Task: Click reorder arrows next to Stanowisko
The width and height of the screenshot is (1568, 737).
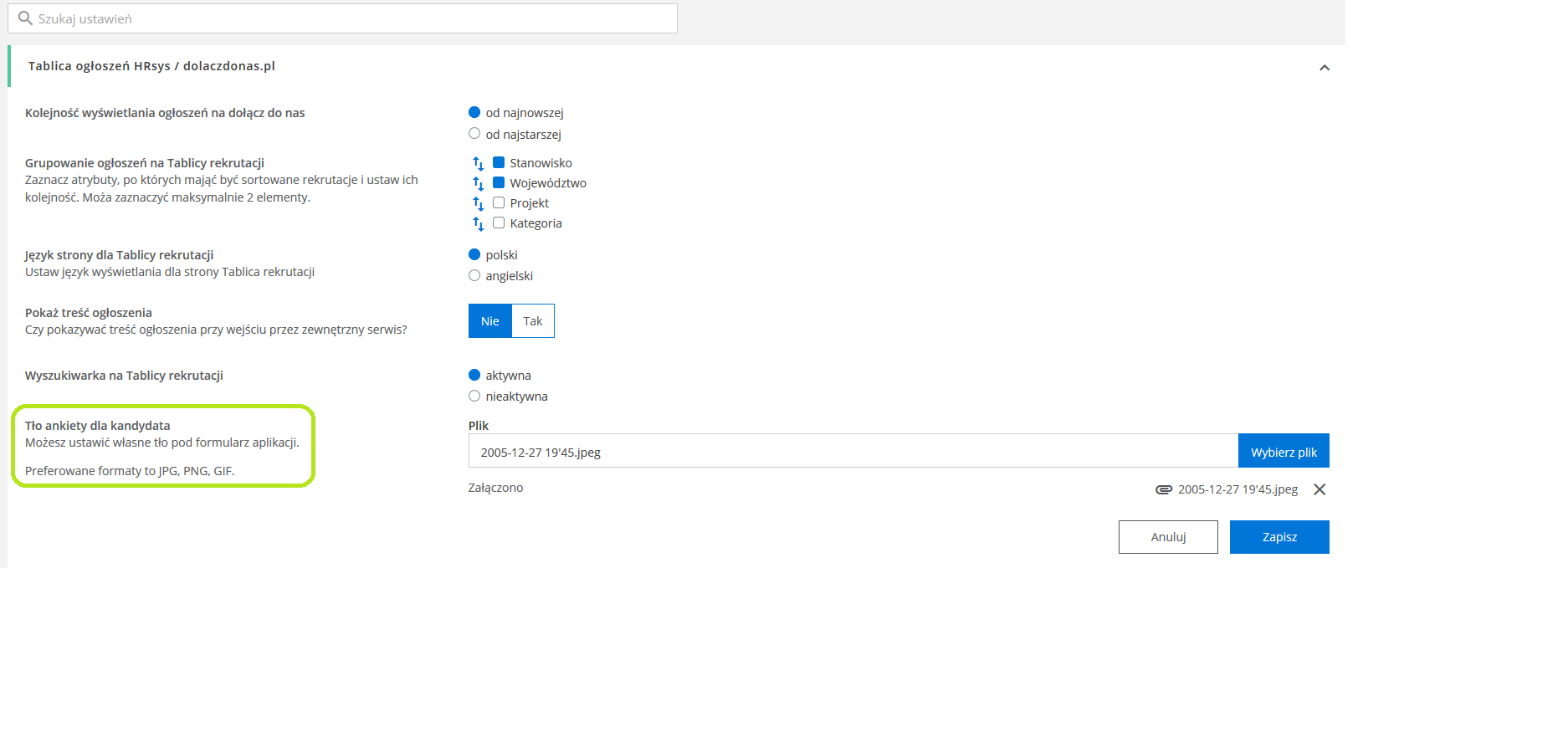Action: [x=478, y=163]
